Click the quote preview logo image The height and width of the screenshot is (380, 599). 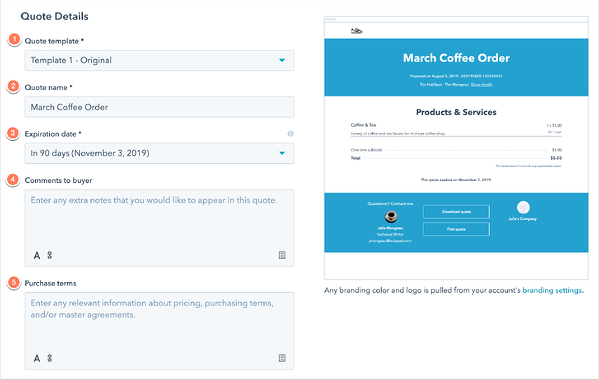tap(356, 31)
